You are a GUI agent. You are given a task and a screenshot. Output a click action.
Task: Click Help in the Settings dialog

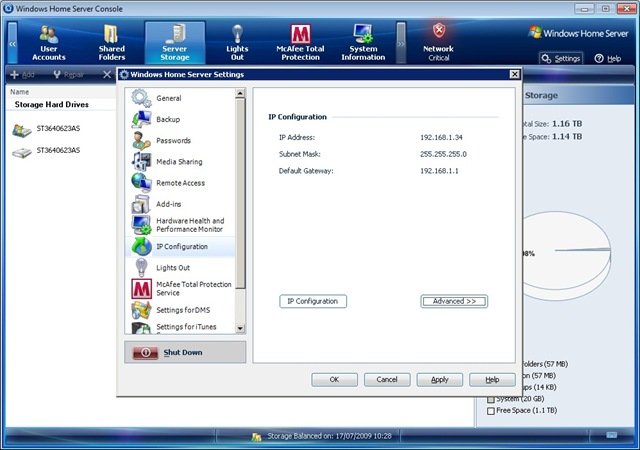492,380
